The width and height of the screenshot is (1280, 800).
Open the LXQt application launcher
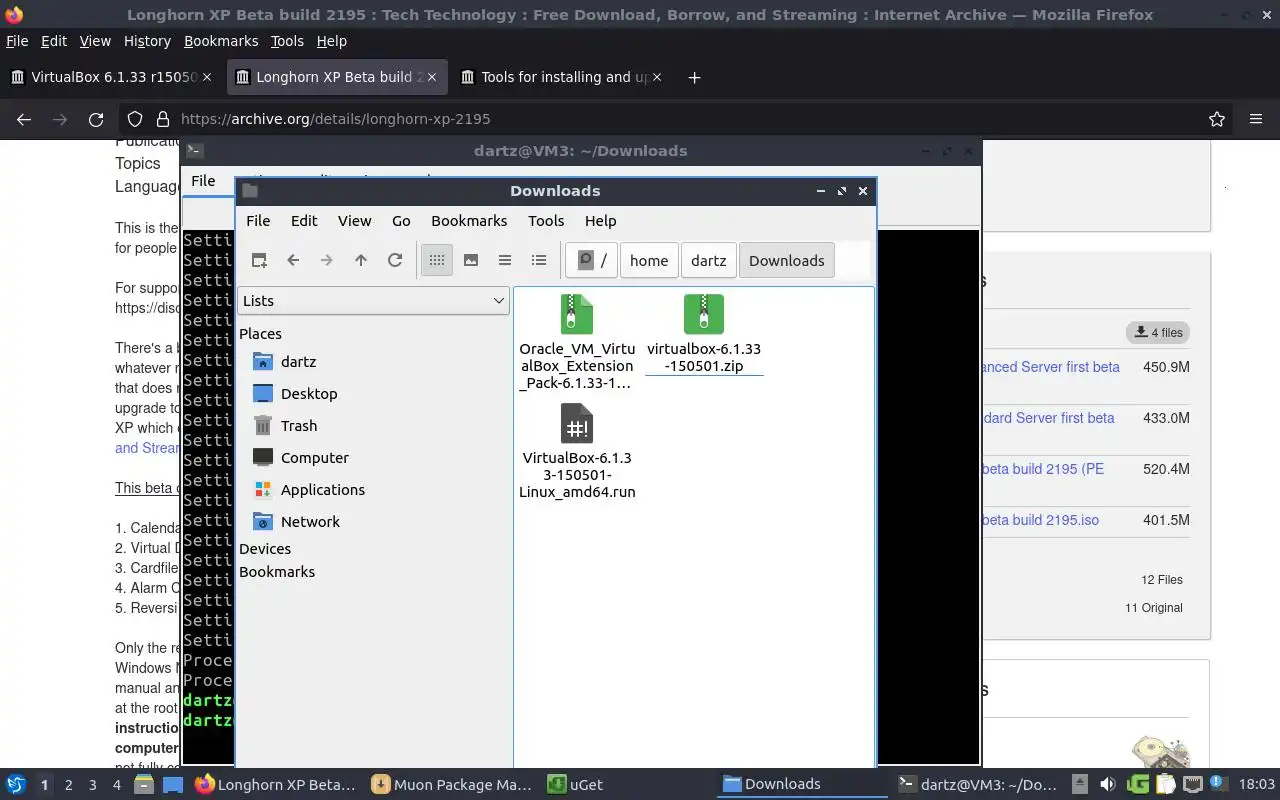pyautogui.click(x=16, y=784)
